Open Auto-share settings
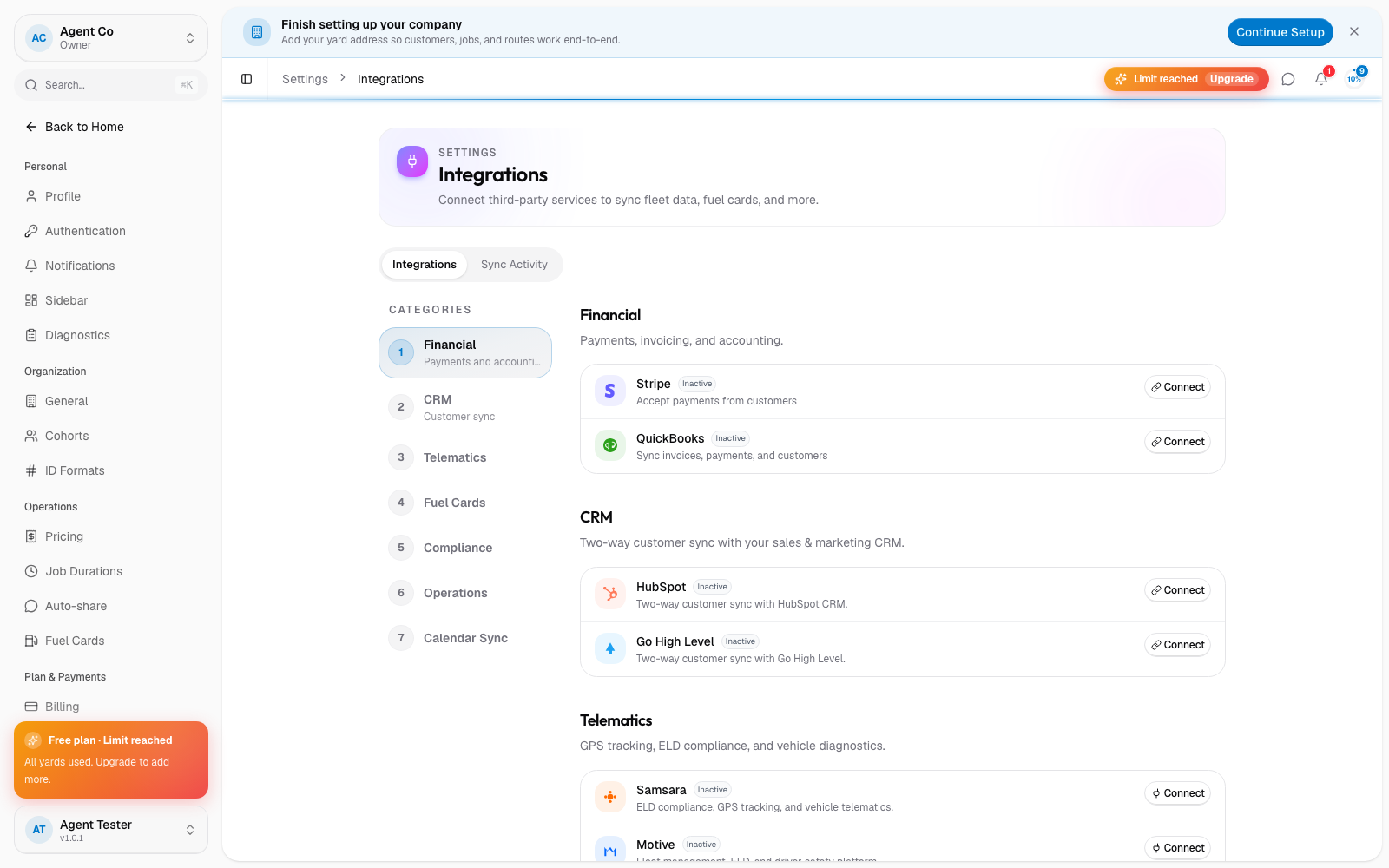This screenshot has height=868, width=1389. 111,606
